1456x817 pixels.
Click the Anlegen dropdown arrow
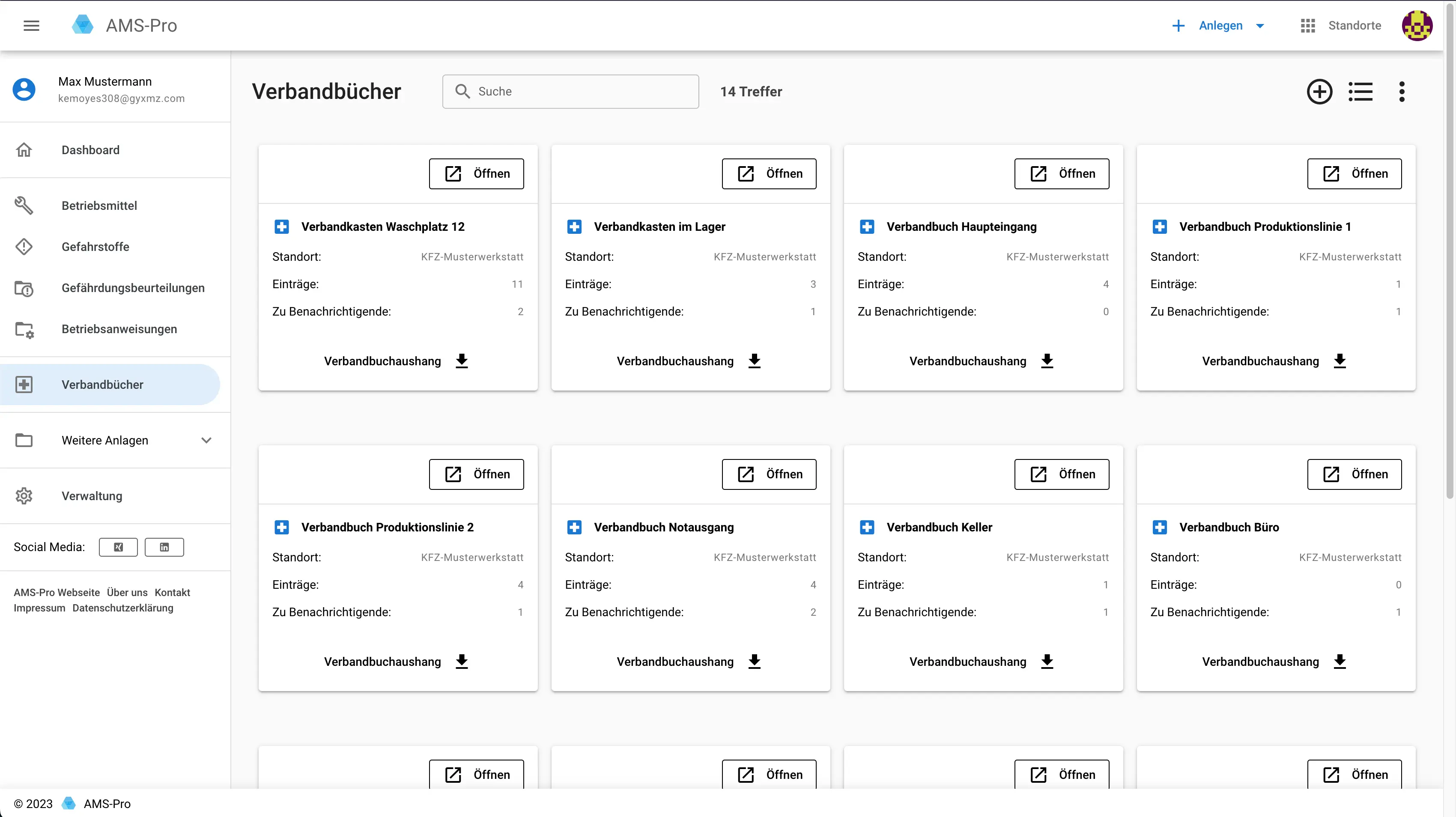1260,26
